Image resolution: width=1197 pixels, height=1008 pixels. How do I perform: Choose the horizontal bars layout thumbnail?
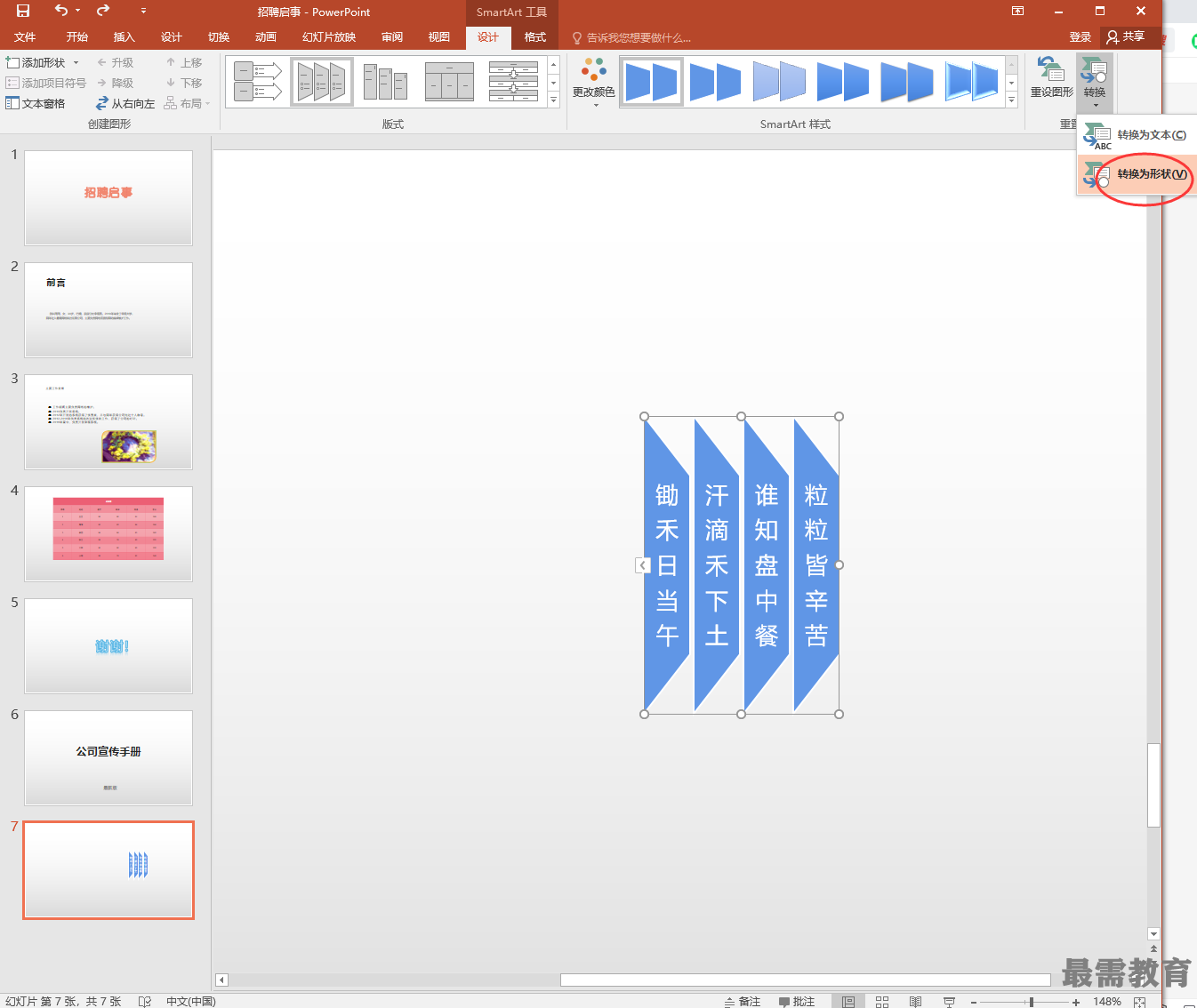513,82
